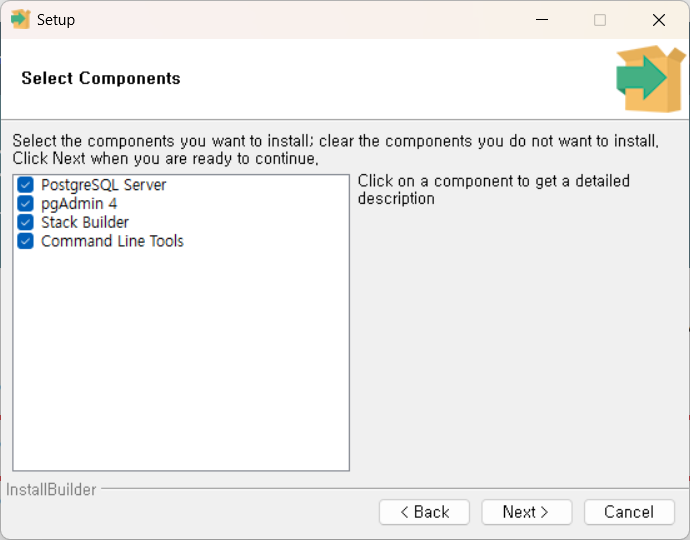The height and width of the screenshot is (540, 690).
Task: Uncheck the pgAdmin 4 checkbox
Action: point(25,204)
